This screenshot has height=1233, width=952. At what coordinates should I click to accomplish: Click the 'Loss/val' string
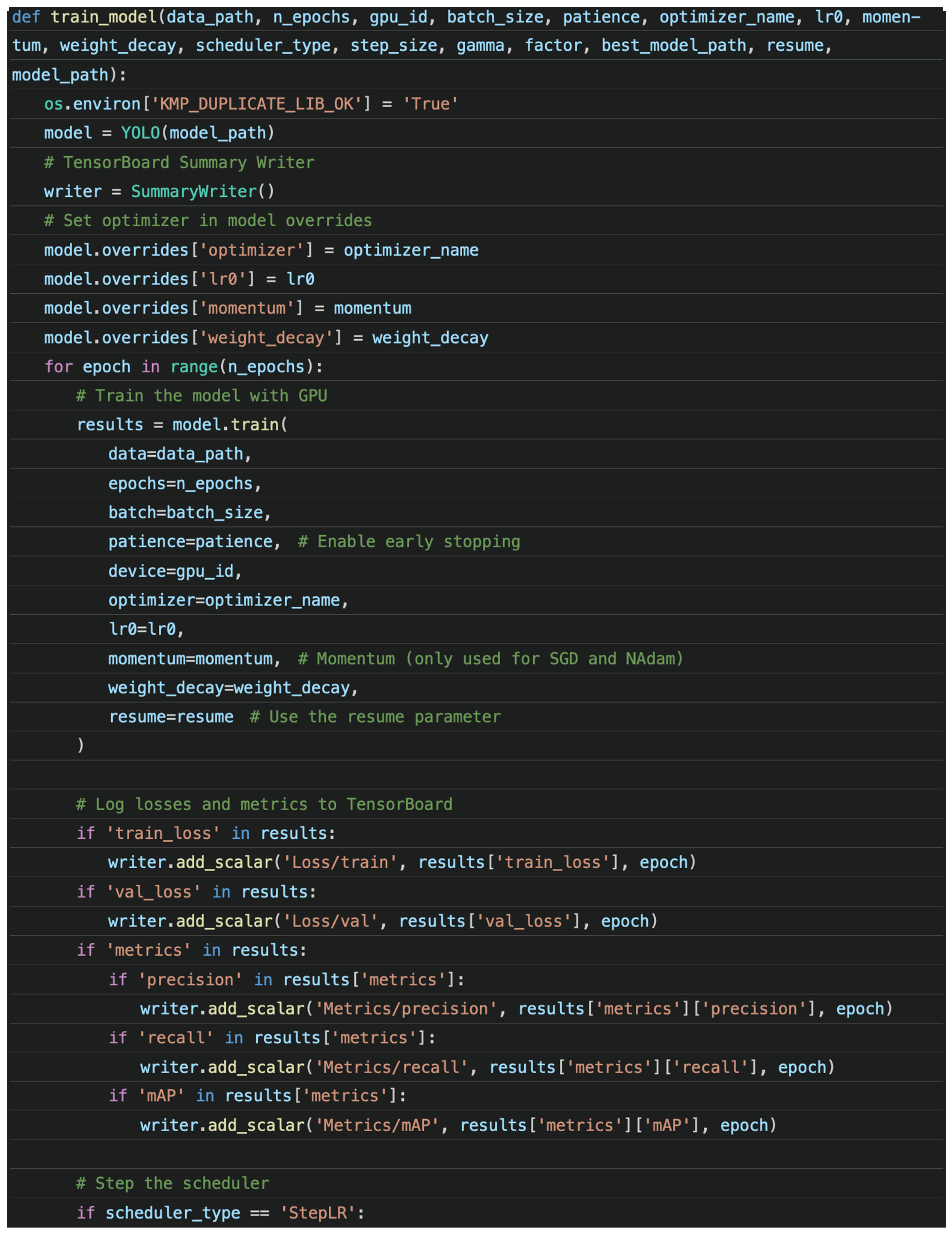[330, 921]
